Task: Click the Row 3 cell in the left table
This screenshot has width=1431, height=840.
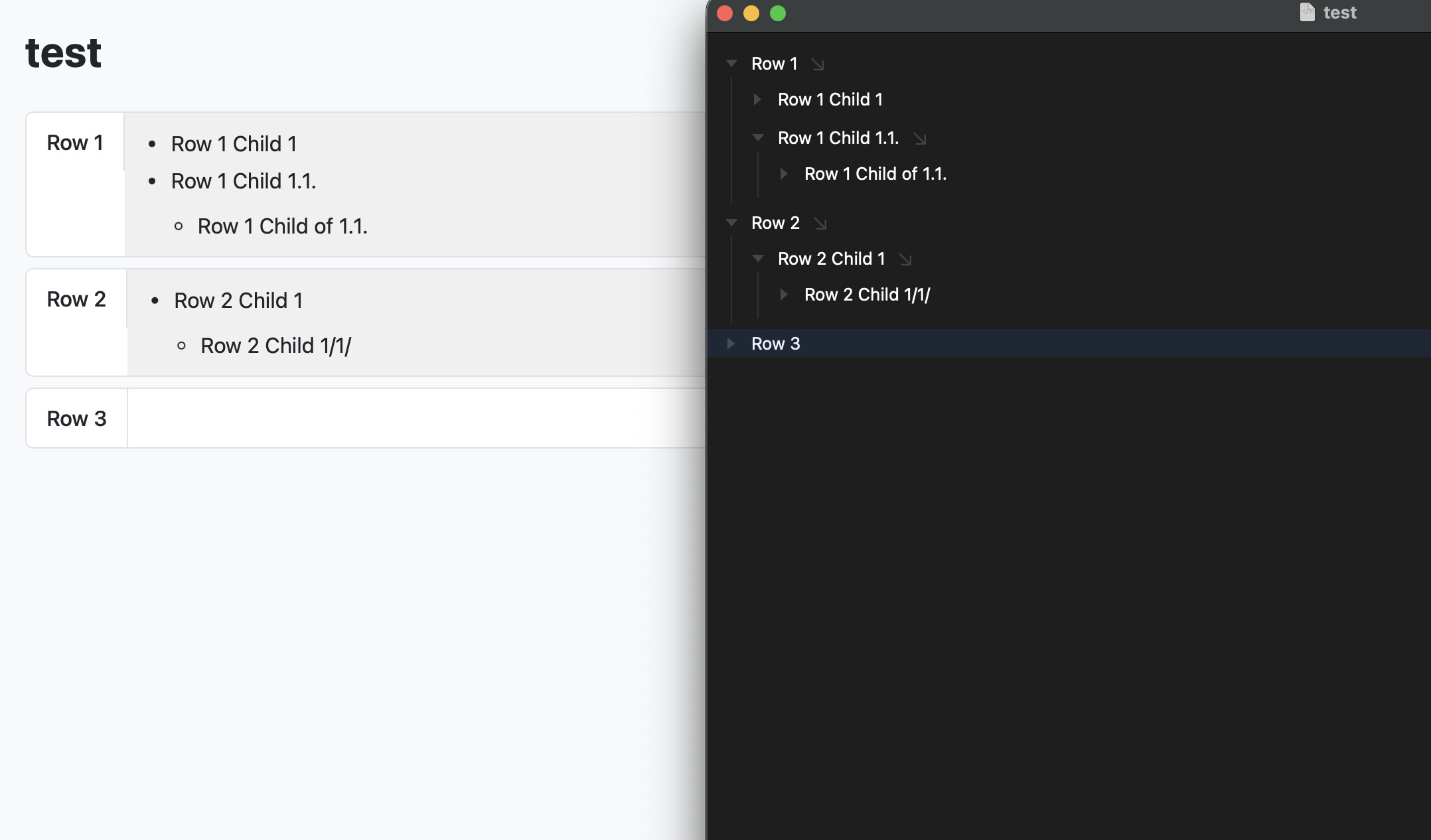Action: [76, 418]
